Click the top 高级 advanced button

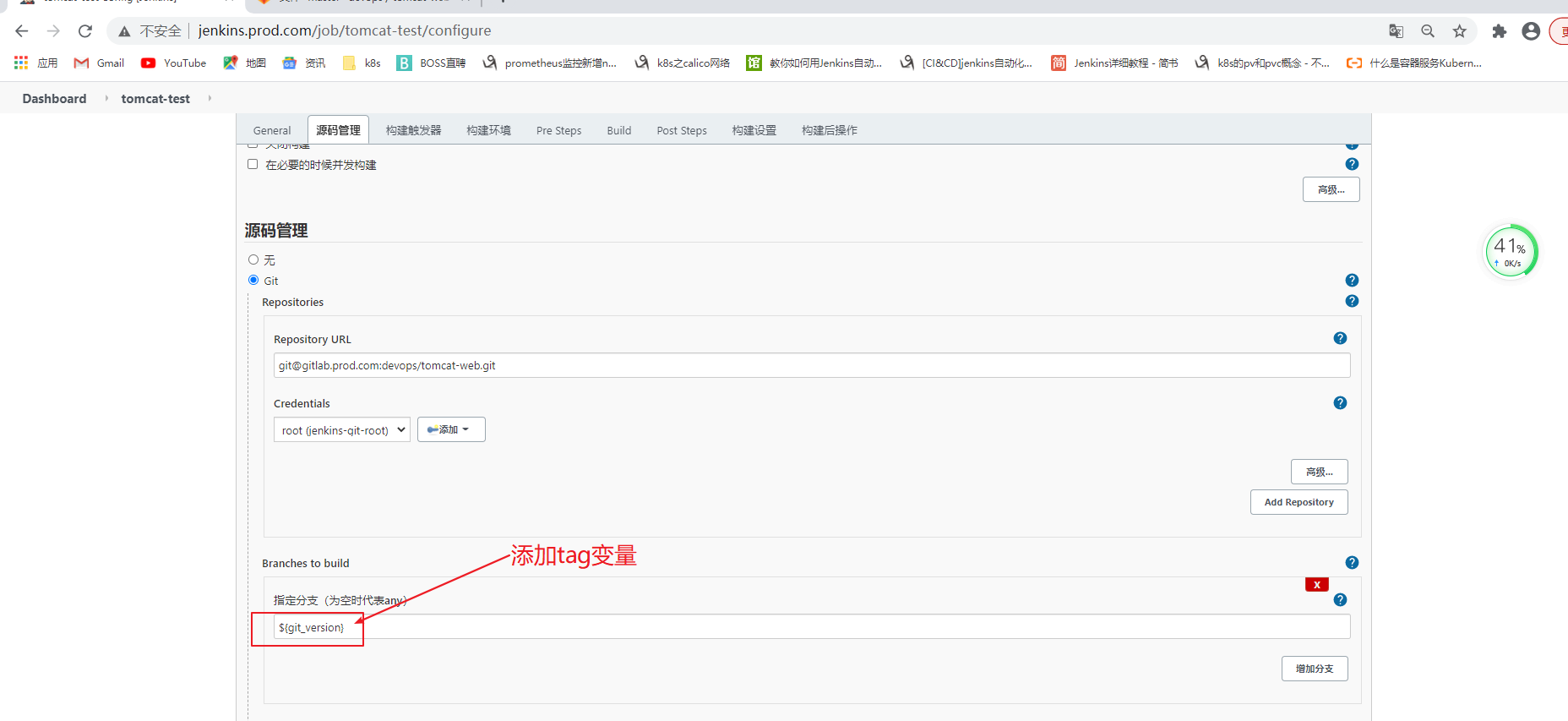[x=1331, y=189]
